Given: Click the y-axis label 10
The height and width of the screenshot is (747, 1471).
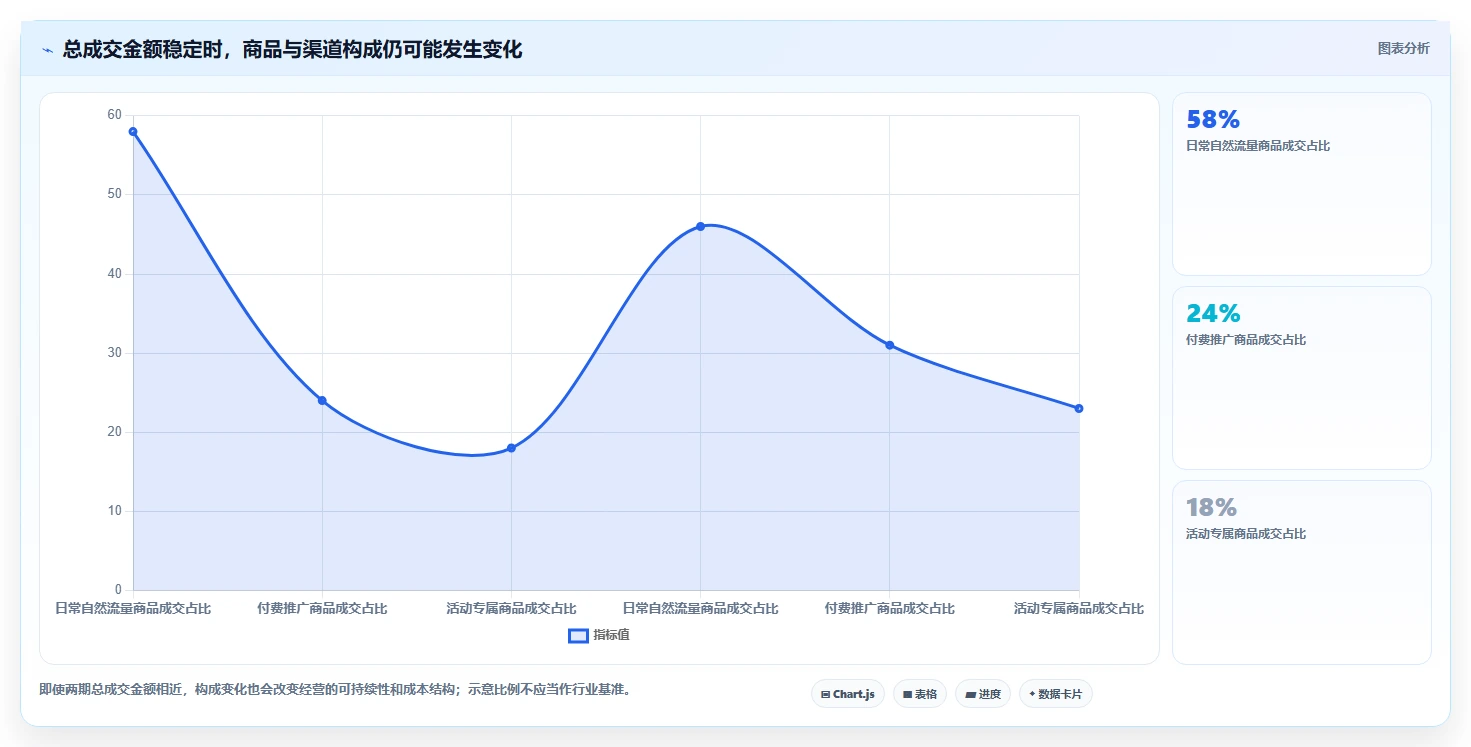Looking at the screenshot, I should click(x=114, y=511).
